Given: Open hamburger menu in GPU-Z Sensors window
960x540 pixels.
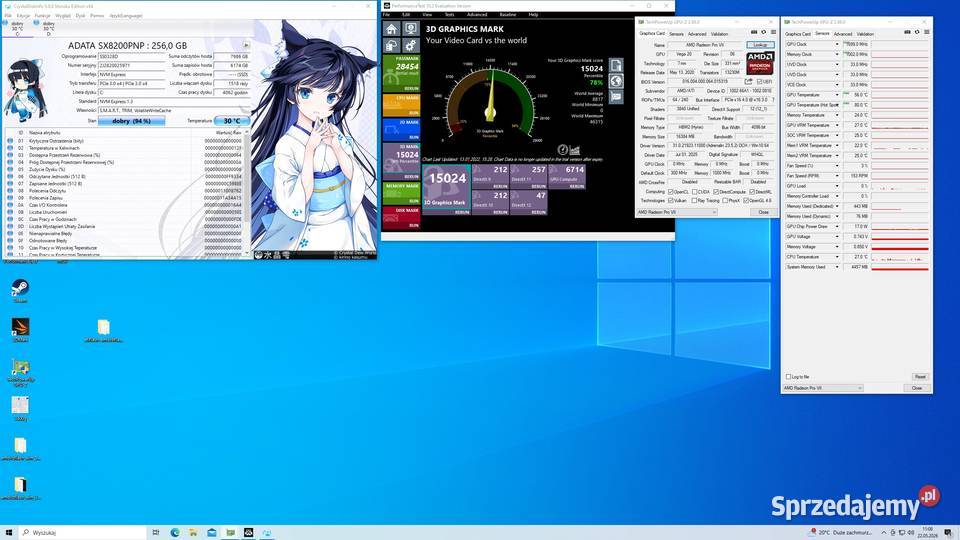Looking at the screenshot, I should pos(927,32).
